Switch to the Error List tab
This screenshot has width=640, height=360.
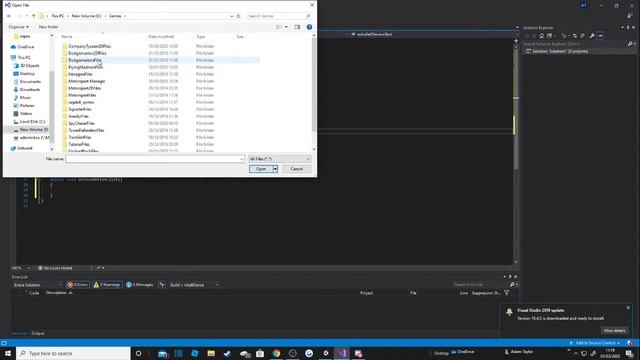[x=19, y=333]
